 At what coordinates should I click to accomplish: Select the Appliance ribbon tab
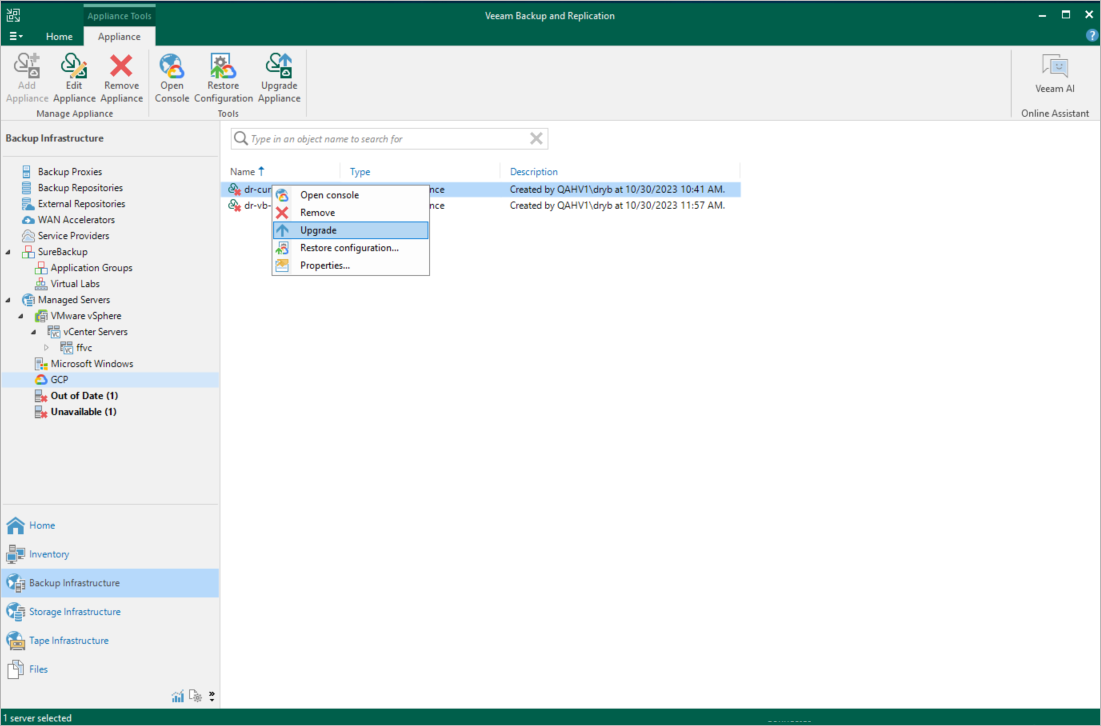119,37
